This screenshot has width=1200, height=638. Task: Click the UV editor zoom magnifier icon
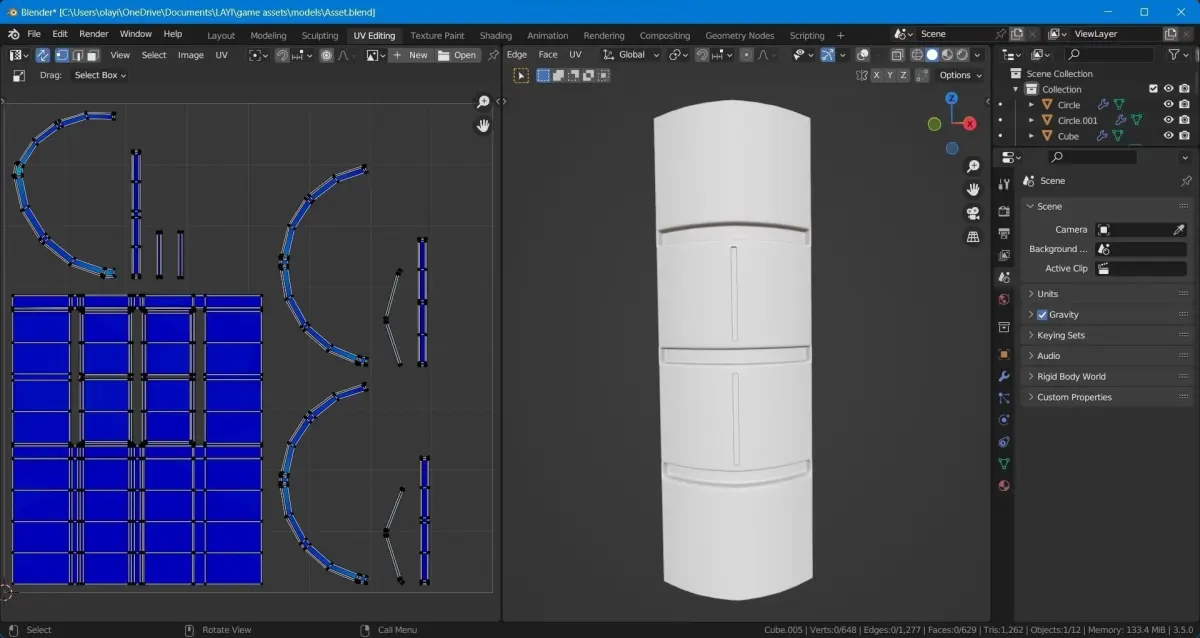[x=483, y=102]
